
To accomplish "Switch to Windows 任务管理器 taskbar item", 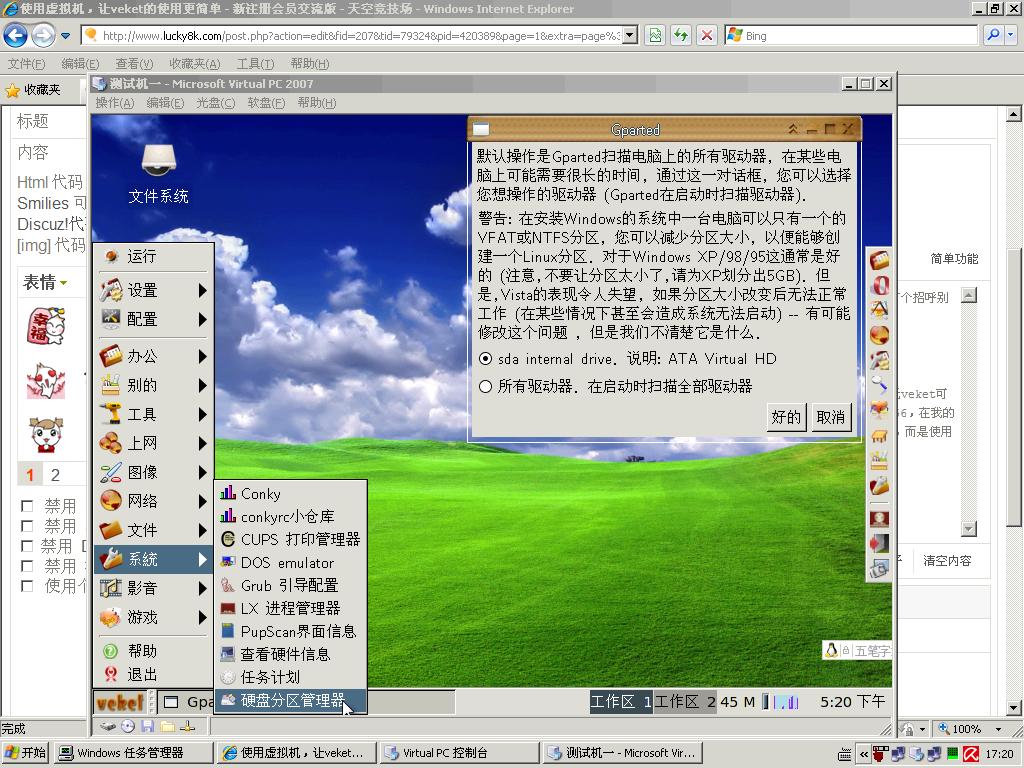I will tap(133, 753).
